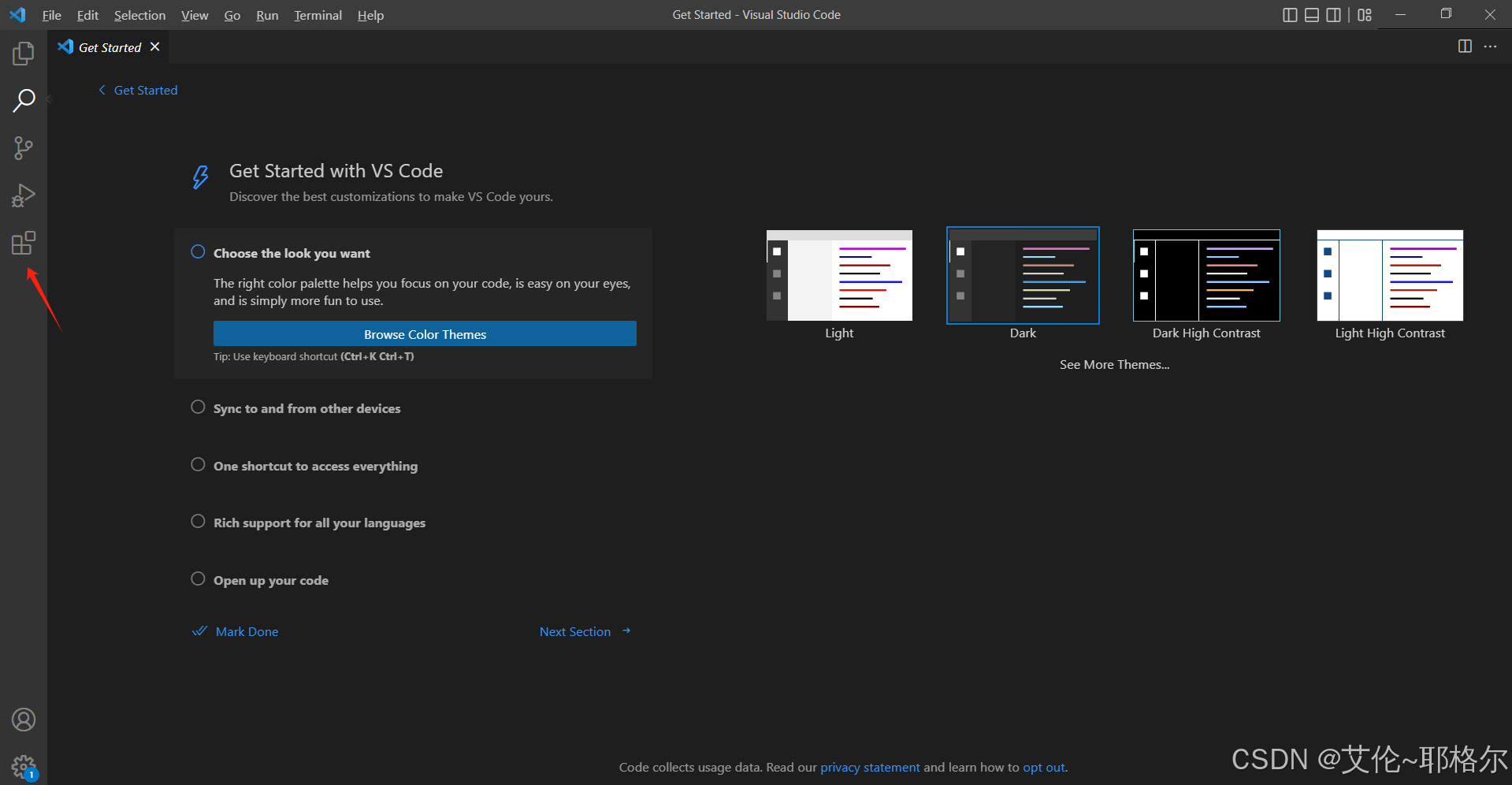1512x785 pixels.
Task: Open the Extensions view icon
Action: [24, 243]
